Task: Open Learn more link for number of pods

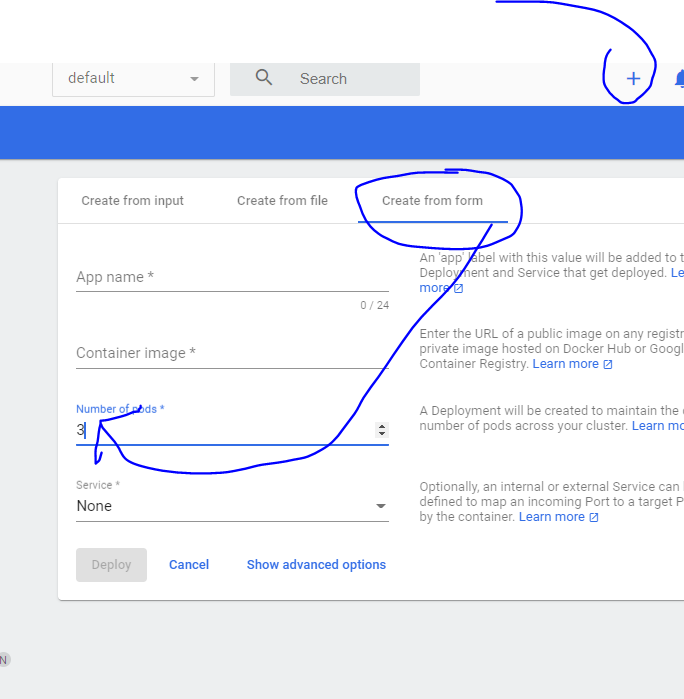Action: [x=658, y=426]
